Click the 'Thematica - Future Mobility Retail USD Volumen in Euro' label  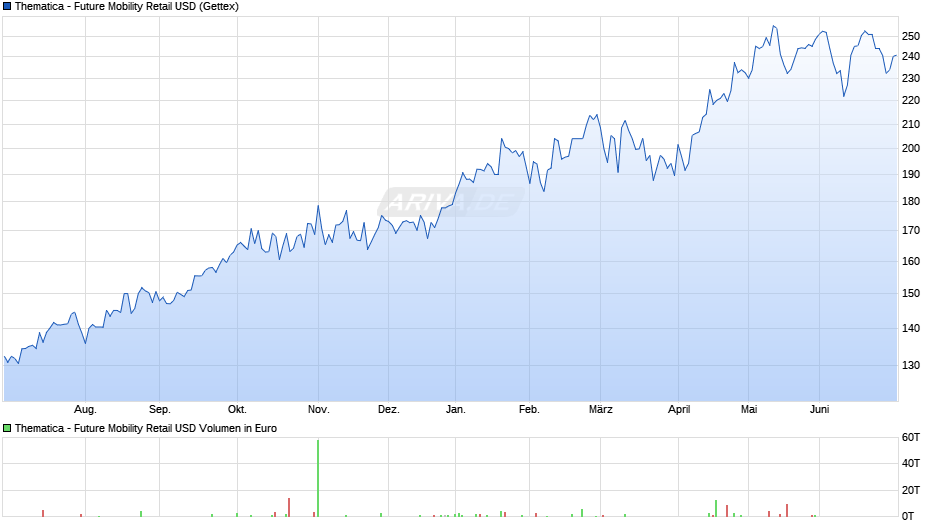146,428
